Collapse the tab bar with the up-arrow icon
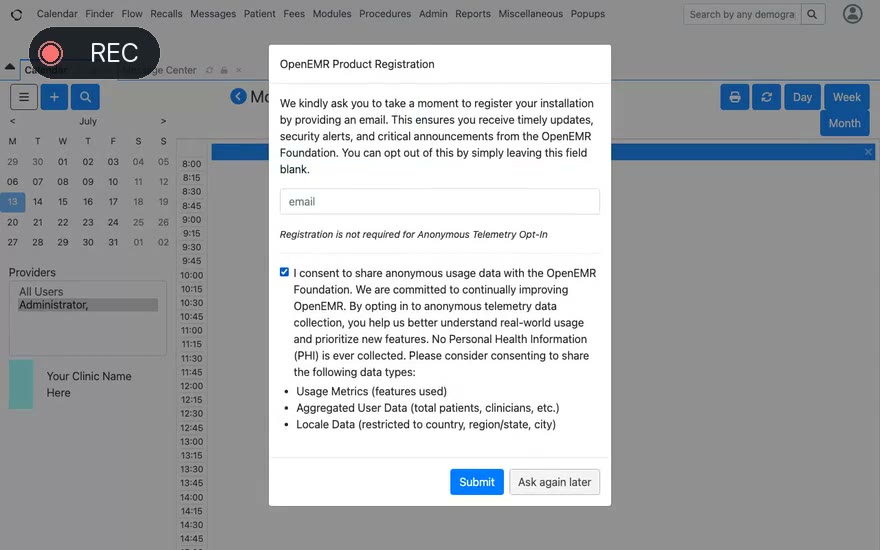The height and width of the screenshot is (550, 880). 10,67
